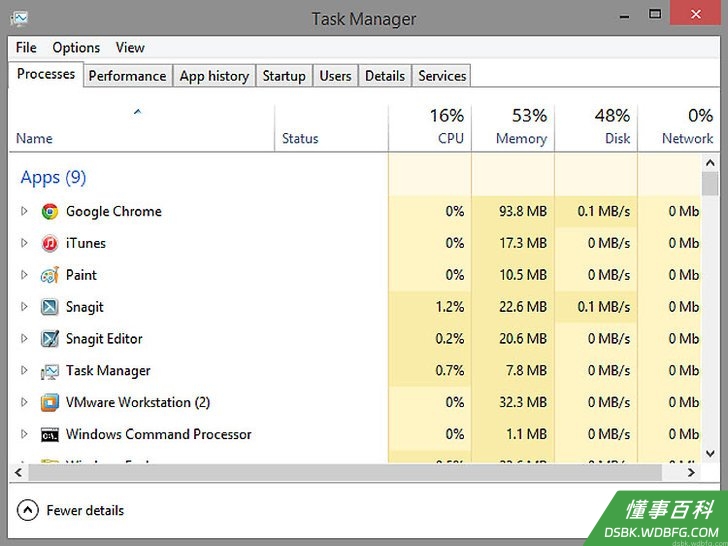The width and height of the screenshot is (728, 546).
Task: Select the Paint palette icon
Action: coord(50,275)
